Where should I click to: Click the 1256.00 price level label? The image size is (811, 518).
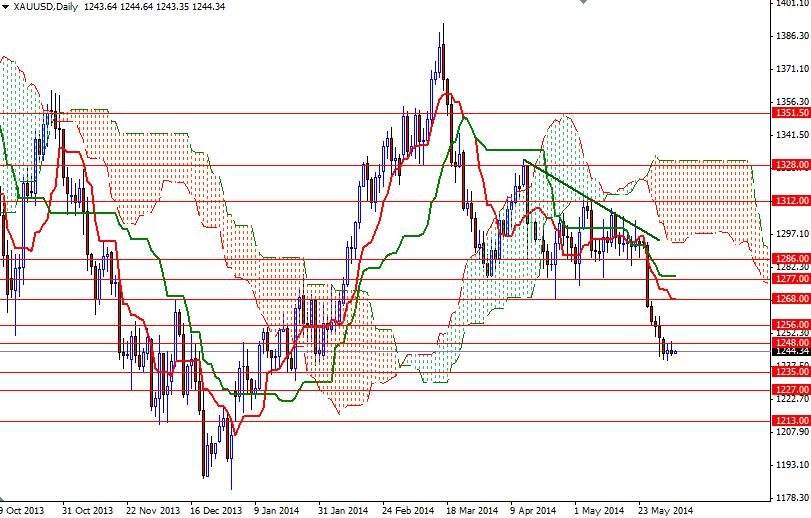click(x=791, y=324)
